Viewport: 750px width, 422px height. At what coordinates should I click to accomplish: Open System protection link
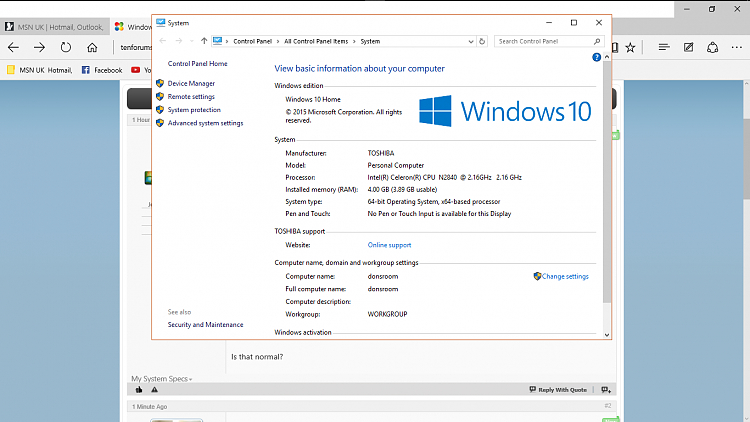click(194, 110)
